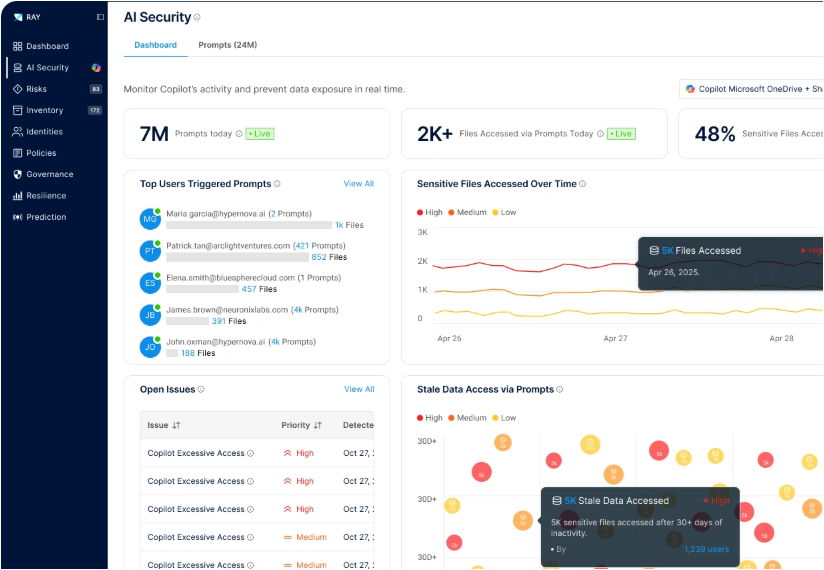The height and width of the screenshot is (570, 824).
Task: Click info icon next to Open Issues
Action: [201, 390]
